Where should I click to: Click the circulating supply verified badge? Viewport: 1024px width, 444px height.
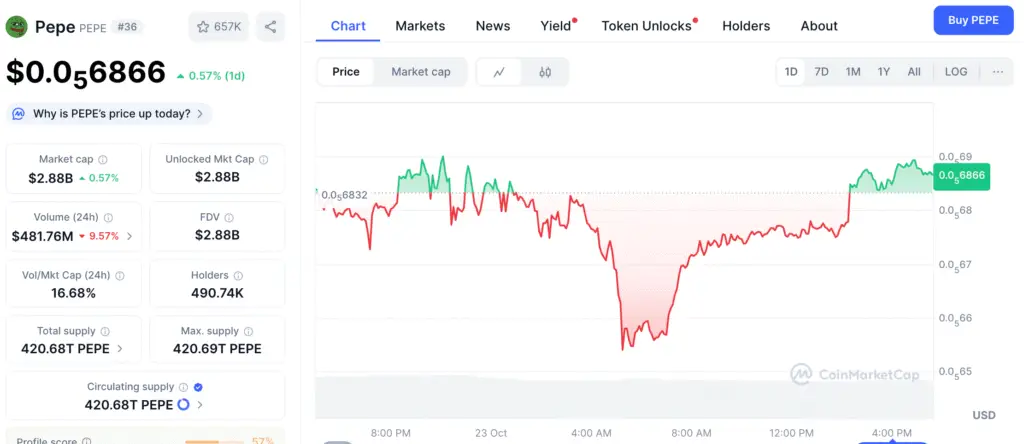tap(198, 387)
